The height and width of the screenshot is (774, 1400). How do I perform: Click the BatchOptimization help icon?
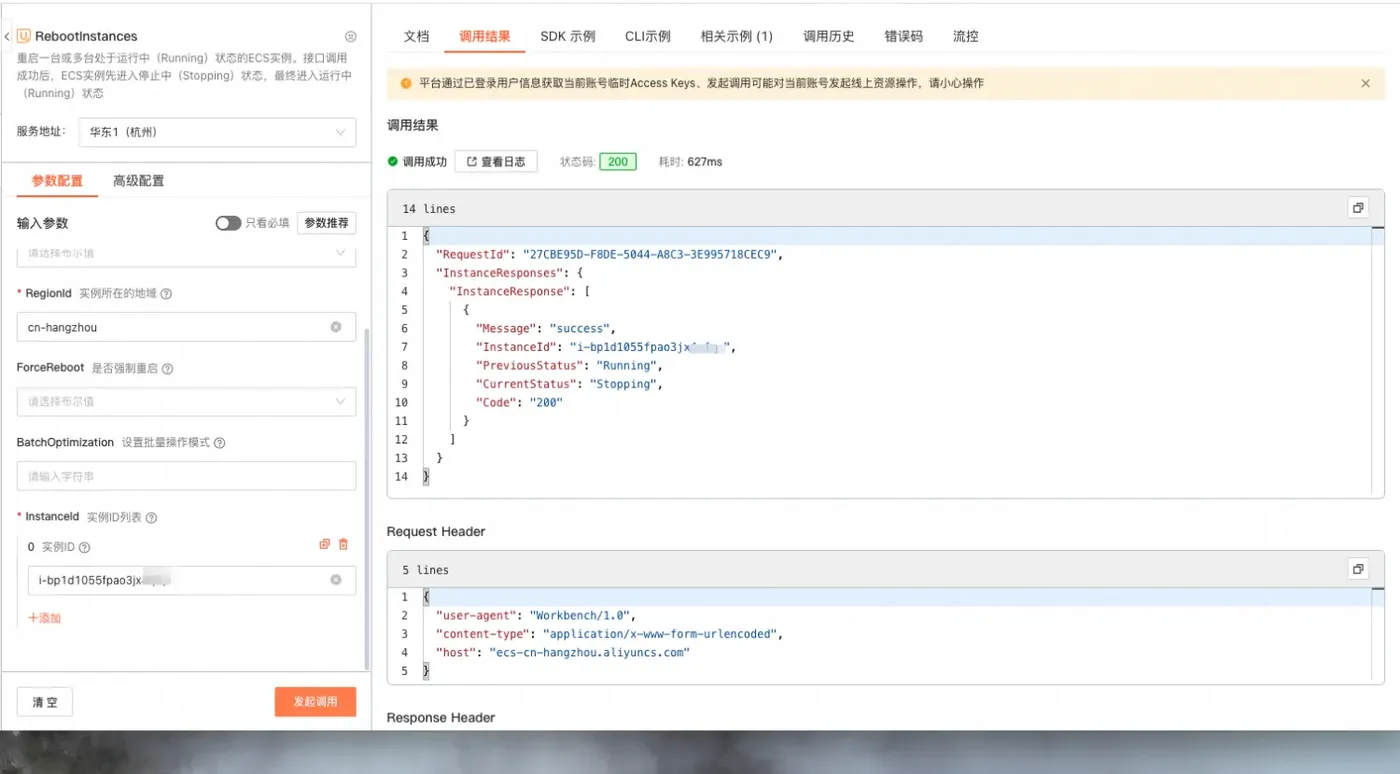pyautogui.click(x=219, y=443)
